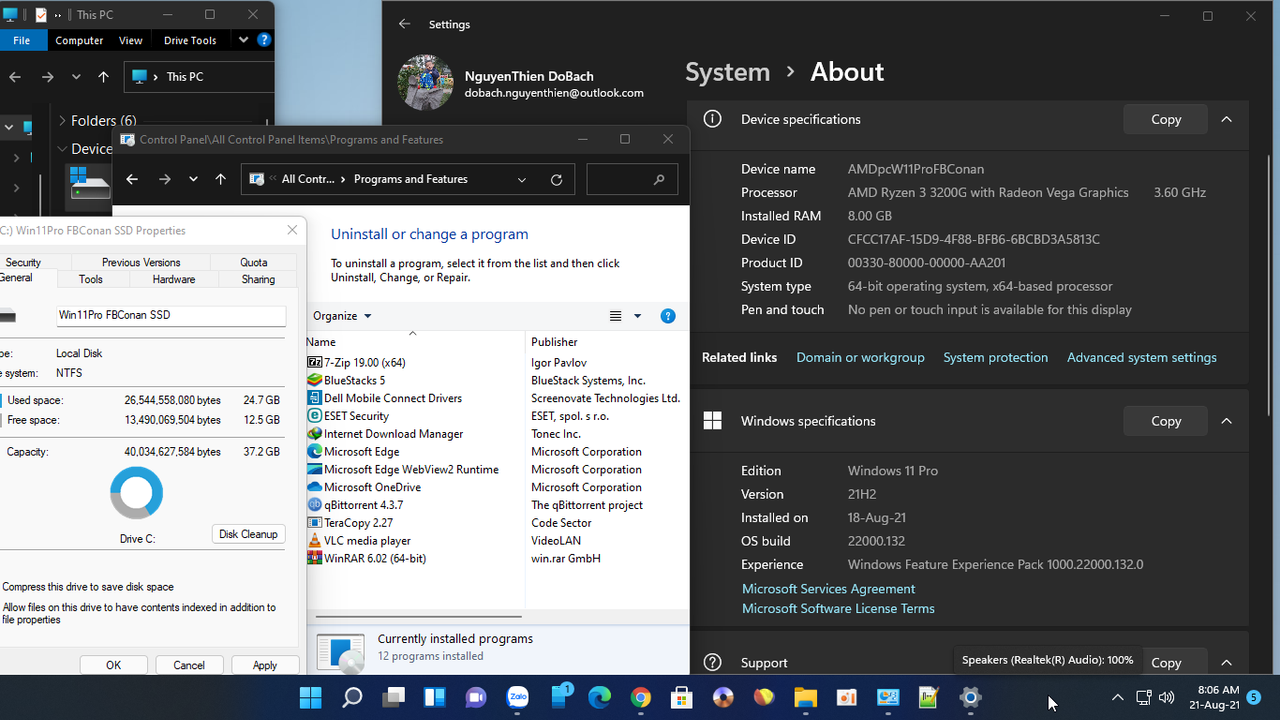The image size is (1280, 720).
Task: Open Google Chrome from the taskbar
Action: [x=641, y=697]
